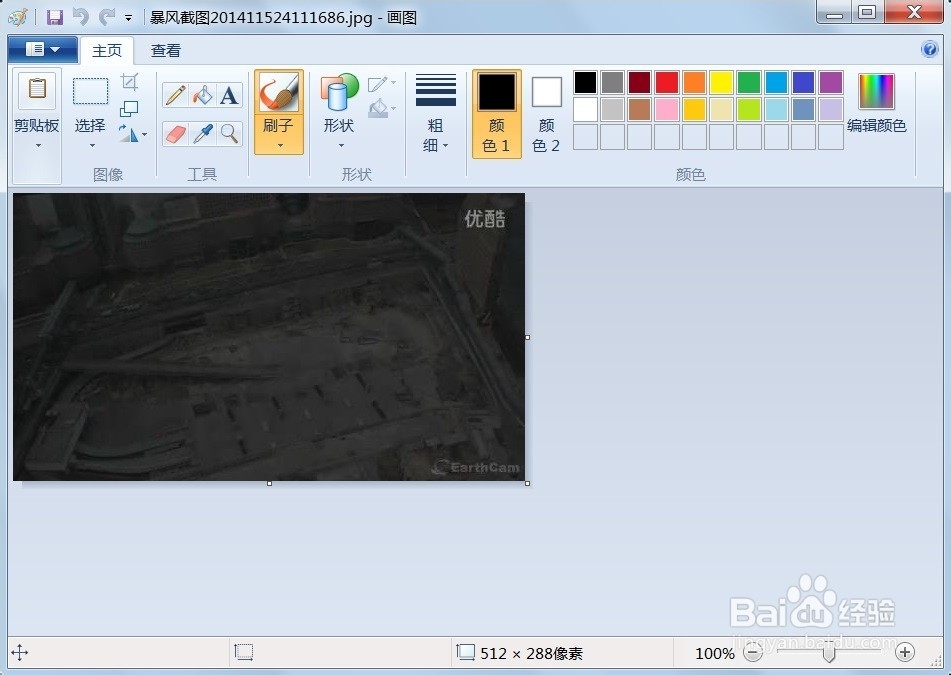
Task: Expand the Shapes dropdown arrow
Action: pyautogui.click(x=341, y=146)
